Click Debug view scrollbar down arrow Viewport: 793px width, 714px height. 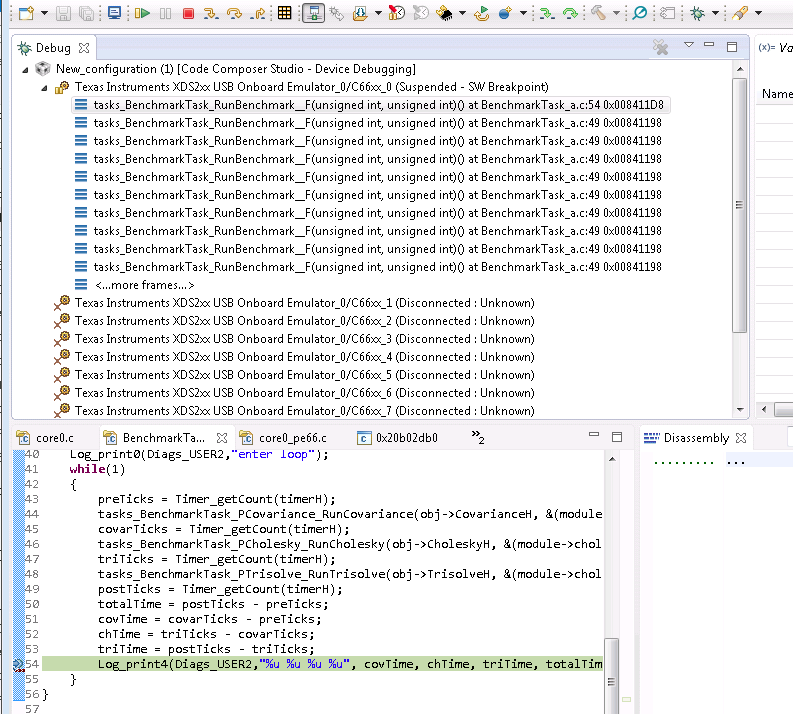click(x=740, y=410)
